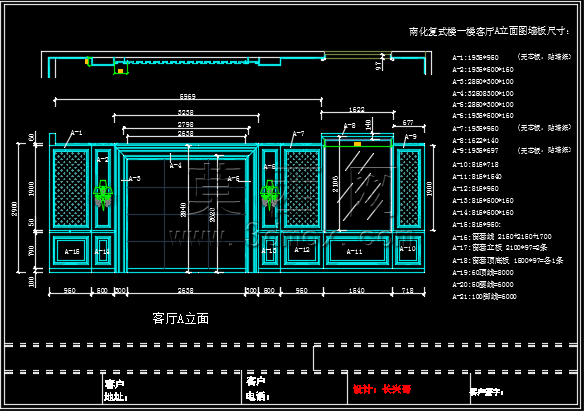Select the A-7 lattice panel leader label
Screen dimensions: 584x411
coord(298,133)
